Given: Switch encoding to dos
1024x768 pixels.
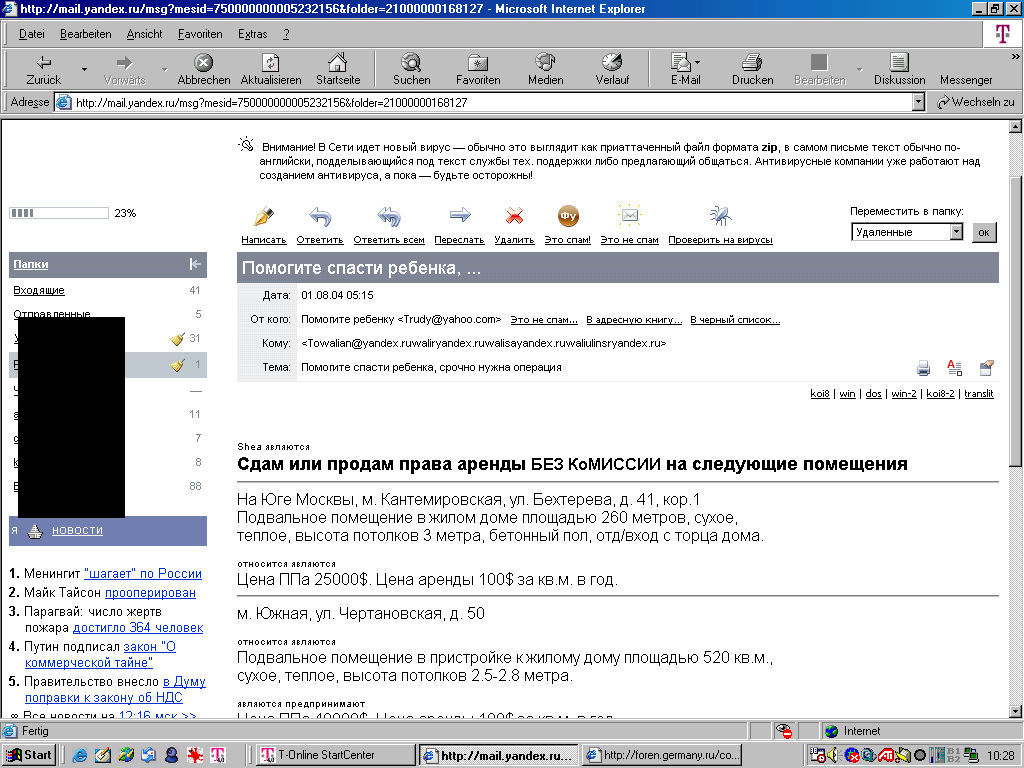Looking at the screenshot, I should [x=873, y=393].
